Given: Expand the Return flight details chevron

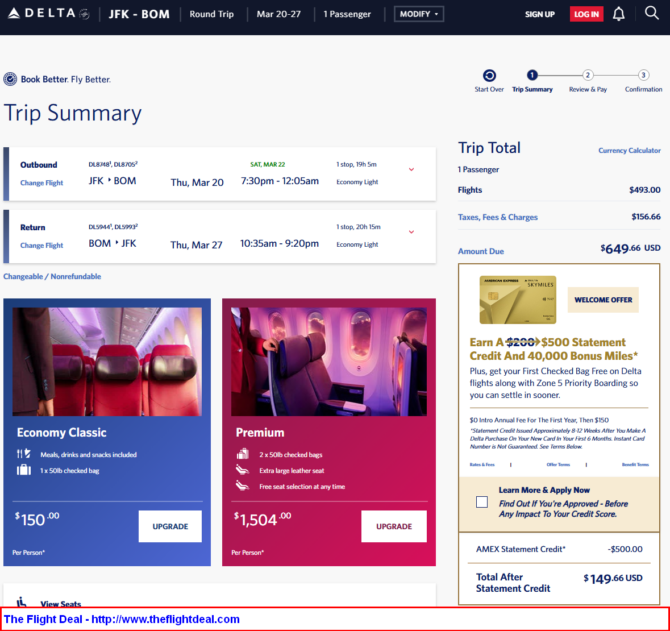Looking at the screenshot, I should coord(411,232).
